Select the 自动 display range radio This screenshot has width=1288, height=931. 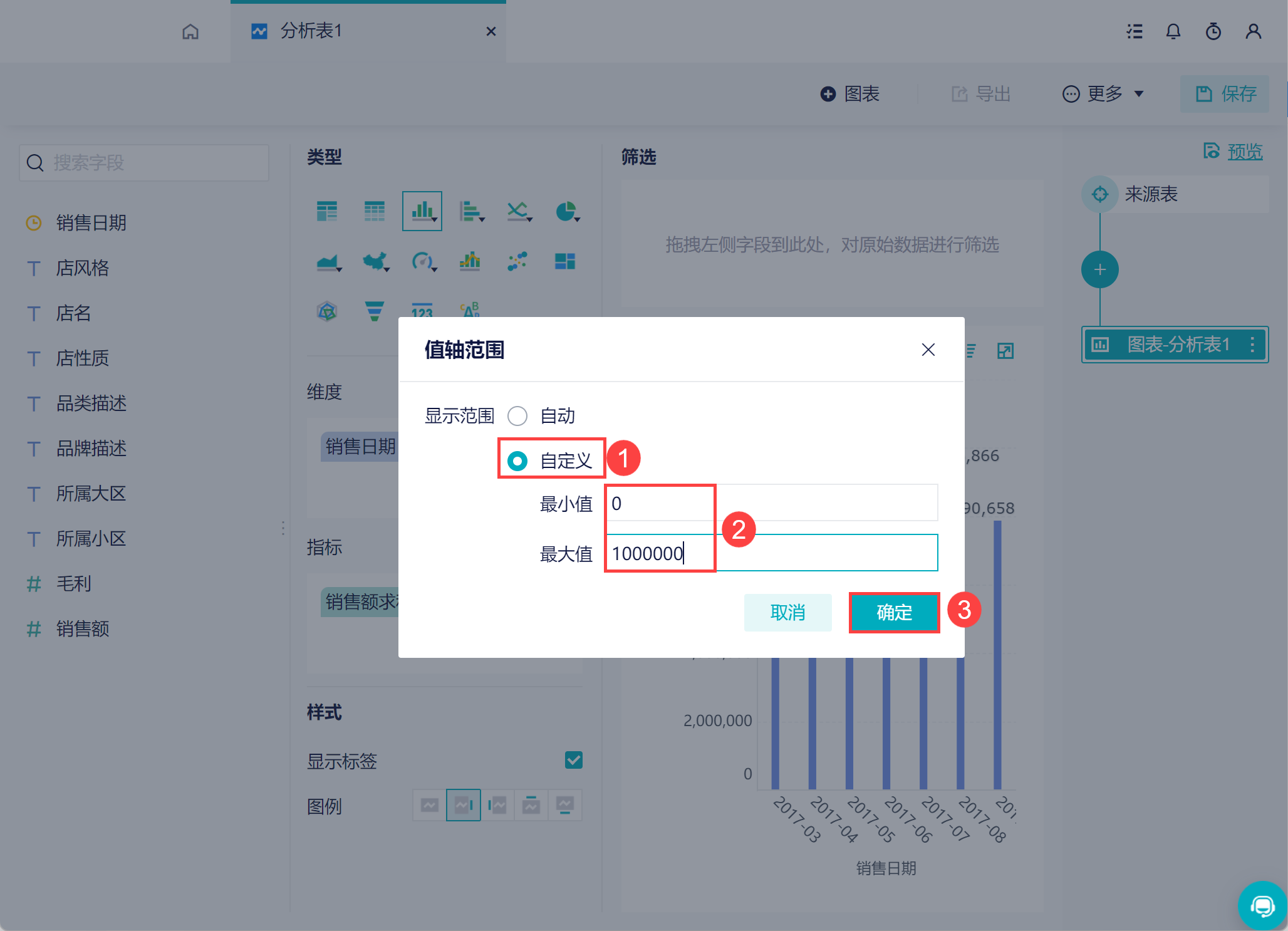517,416
